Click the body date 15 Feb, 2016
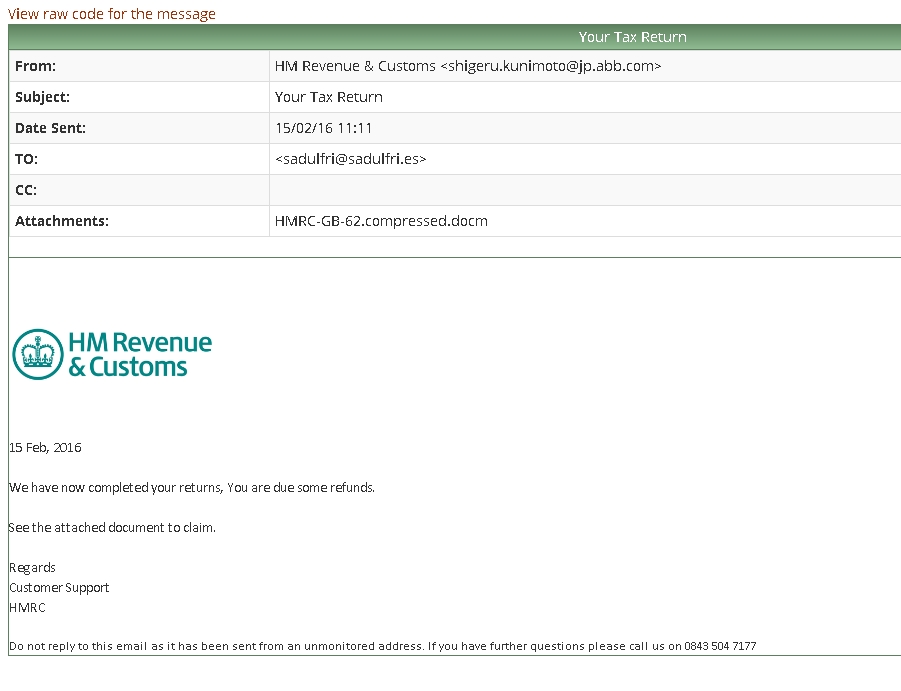The width and height of the screenshot is (901, 691). click(x=45, y=447)
